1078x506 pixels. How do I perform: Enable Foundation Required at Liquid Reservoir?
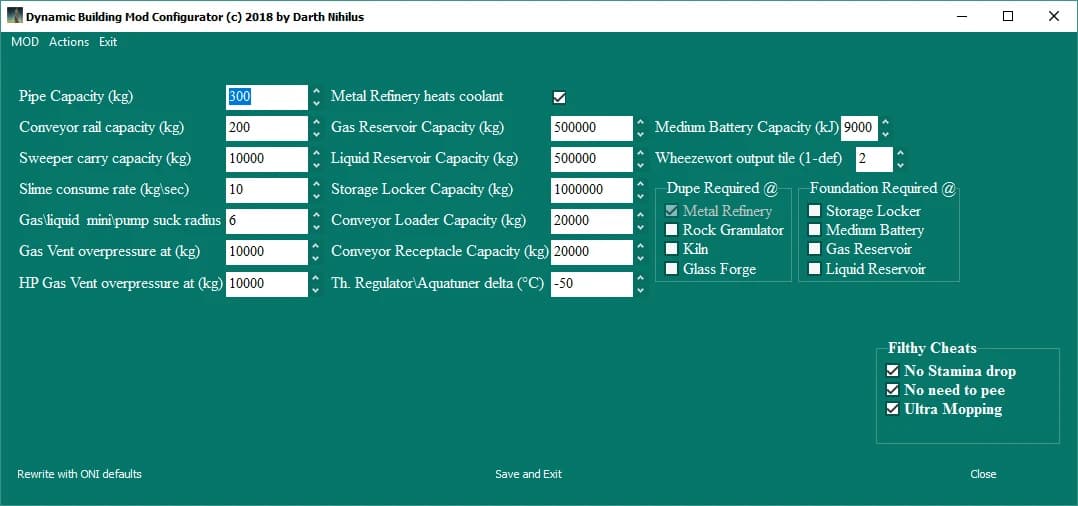[x=815, y=269]
